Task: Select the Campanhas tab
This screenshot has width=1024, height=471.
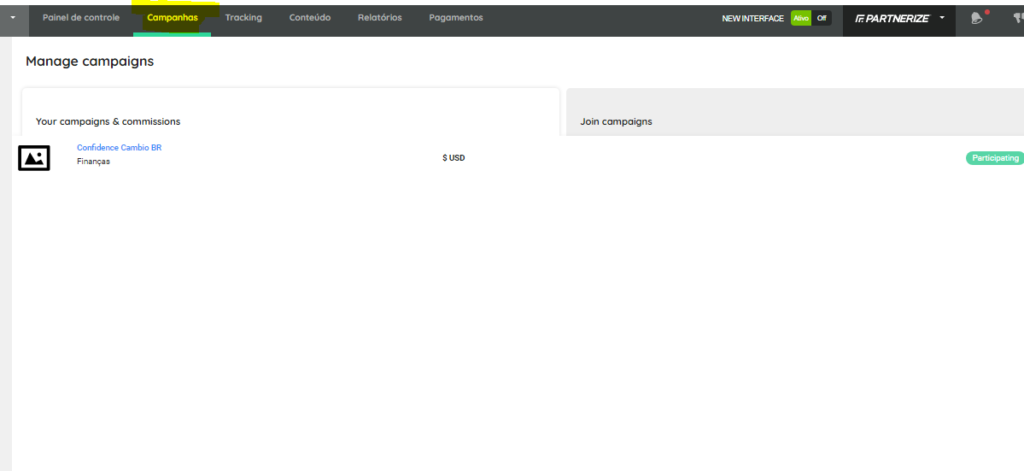Action: point(172,18)
